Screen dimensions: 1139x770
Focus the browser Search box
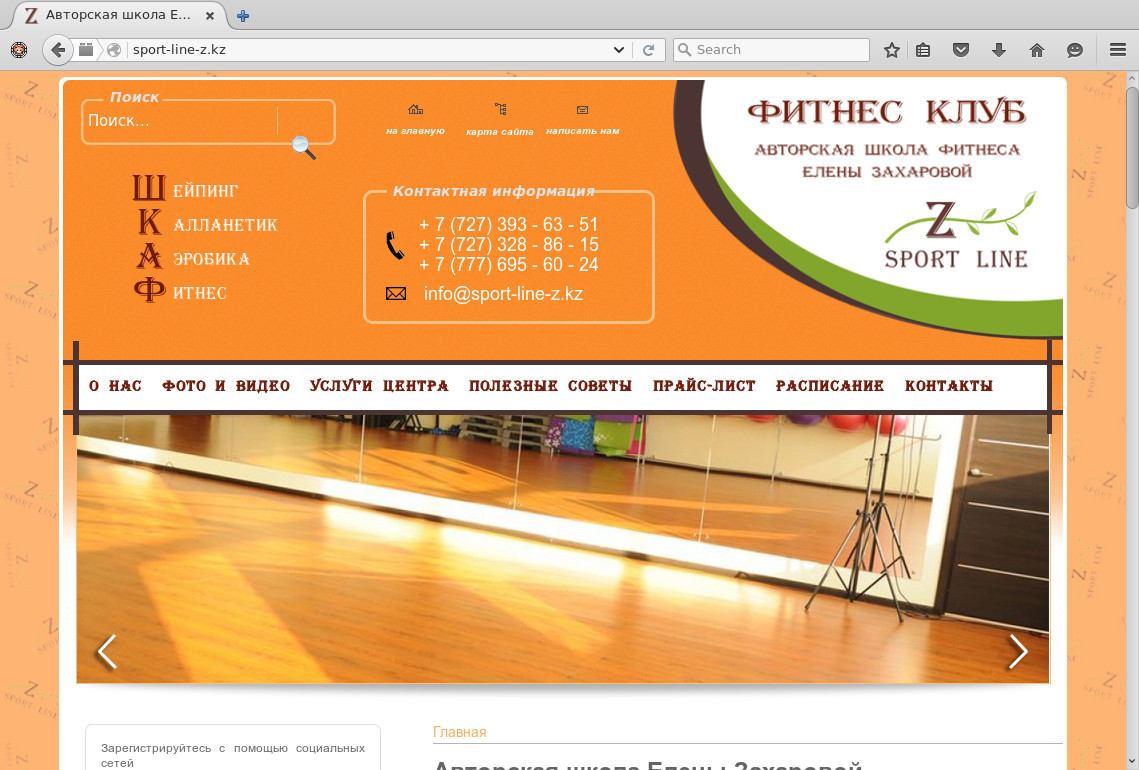tap(771, 49)
